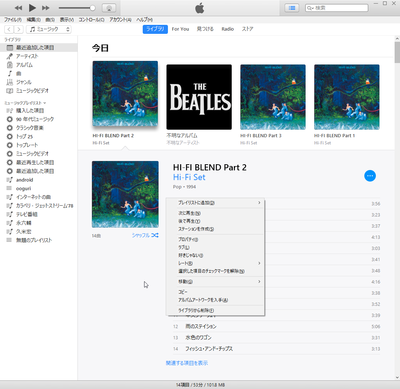The height and width of the screenshot is (389, 400).
Task: Select the アルバム icon in sidebar
Action: [x=10, y=65]
